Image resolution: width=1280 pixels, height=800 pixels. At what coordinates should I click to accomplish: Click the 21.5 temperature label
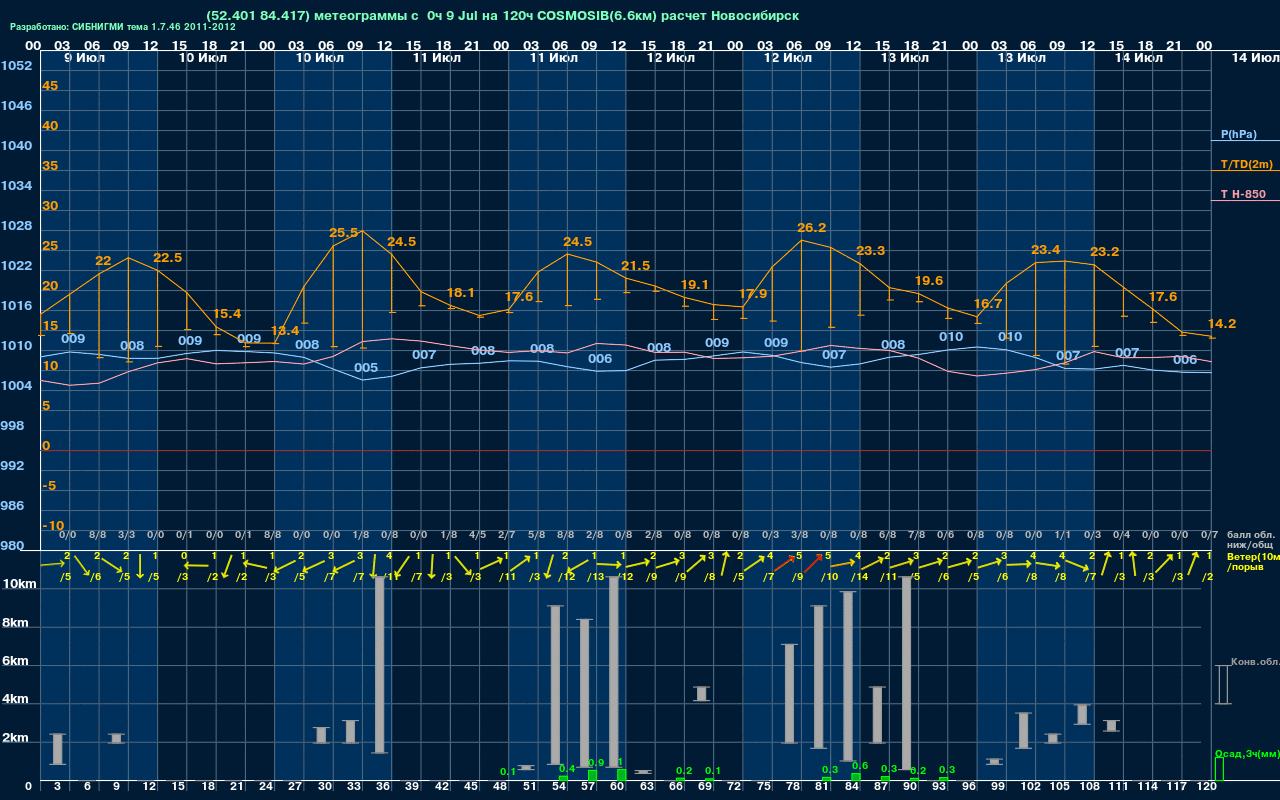click(636, 265)
